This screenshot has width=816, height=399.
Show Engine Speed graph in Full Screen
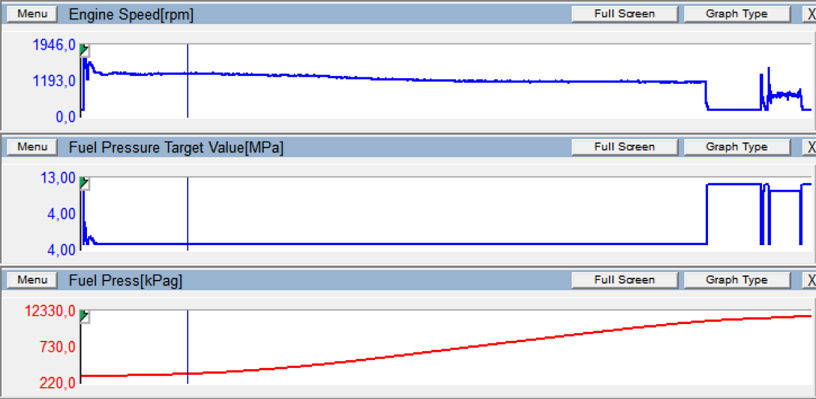point(624,14)
